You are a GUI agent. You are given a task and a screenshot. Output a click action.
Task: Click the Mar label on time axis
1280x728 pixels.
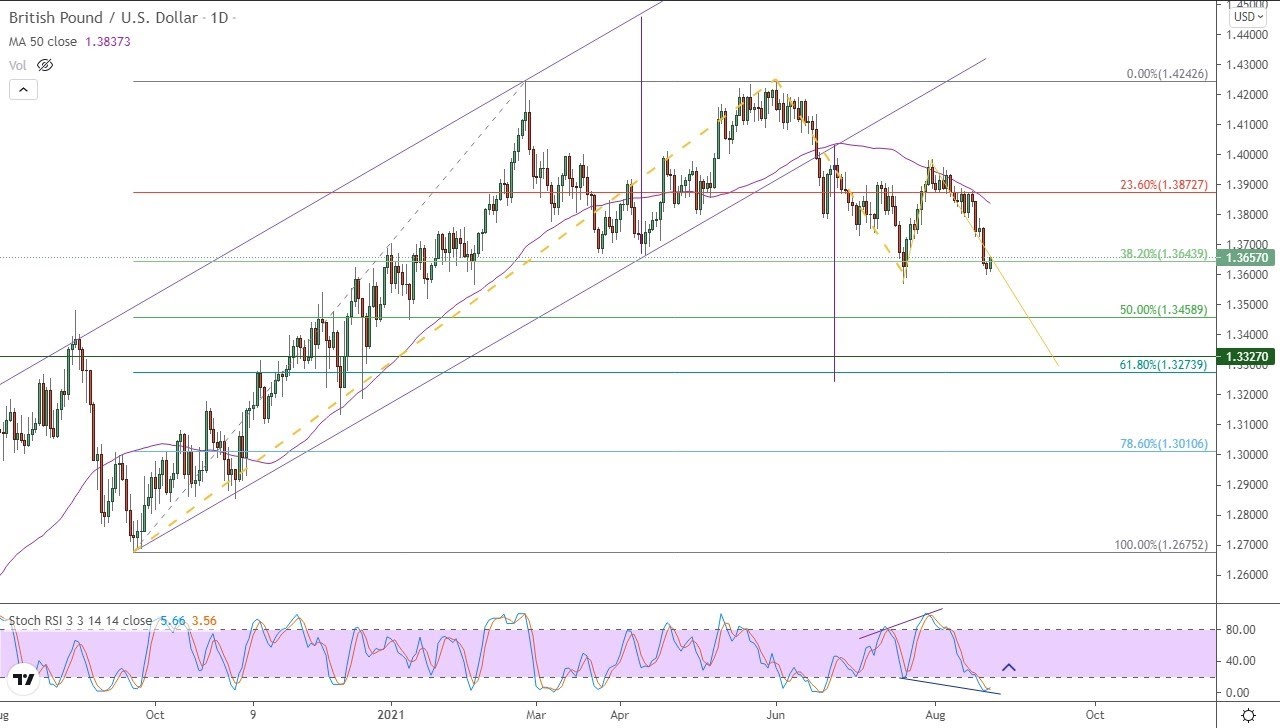535,715
